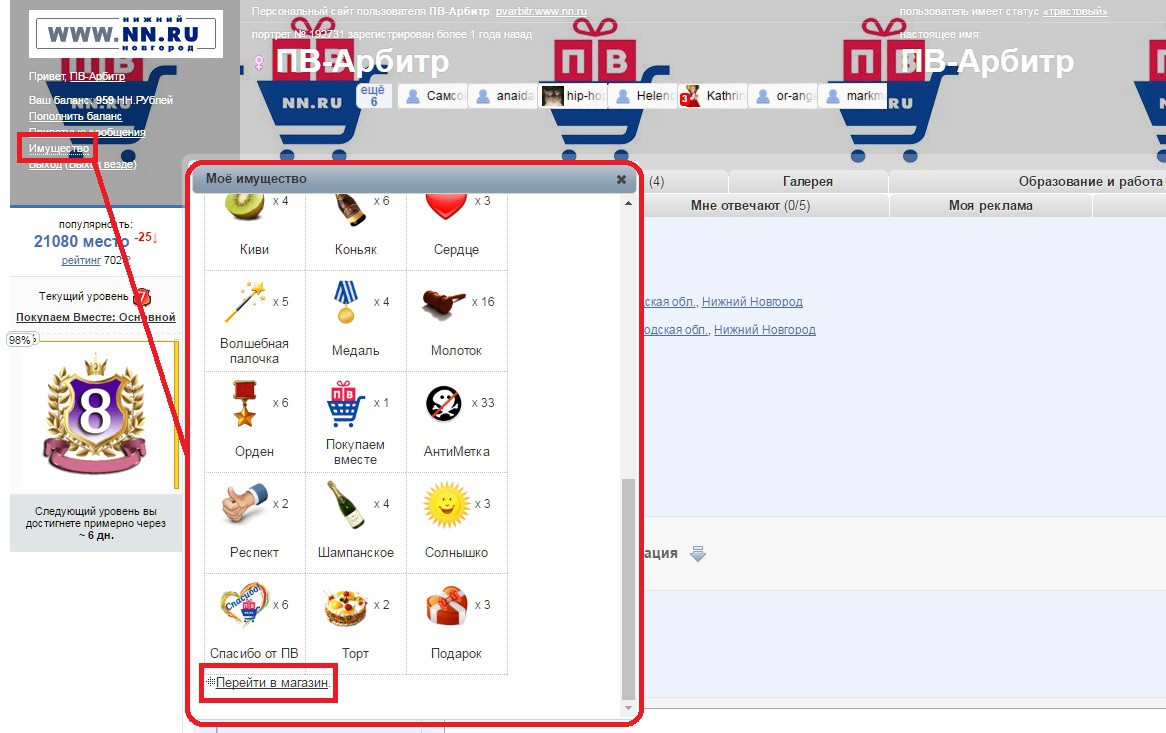The width and height of the screenshot is (1166, 733).
Task: Click the 'x 16' Молоток count
Action: [x=483, y=302]
